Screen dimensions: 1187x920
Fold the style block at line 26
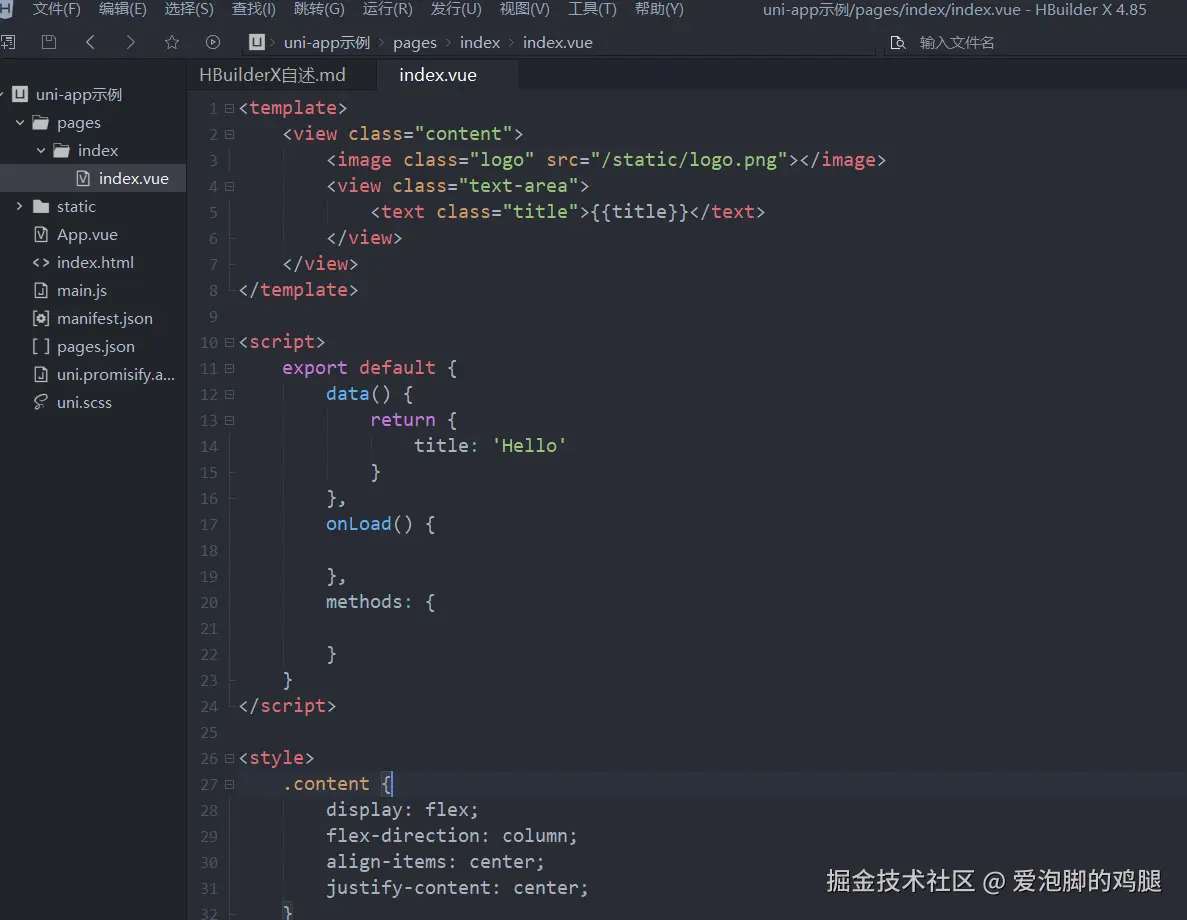click(x=229, y=758)
